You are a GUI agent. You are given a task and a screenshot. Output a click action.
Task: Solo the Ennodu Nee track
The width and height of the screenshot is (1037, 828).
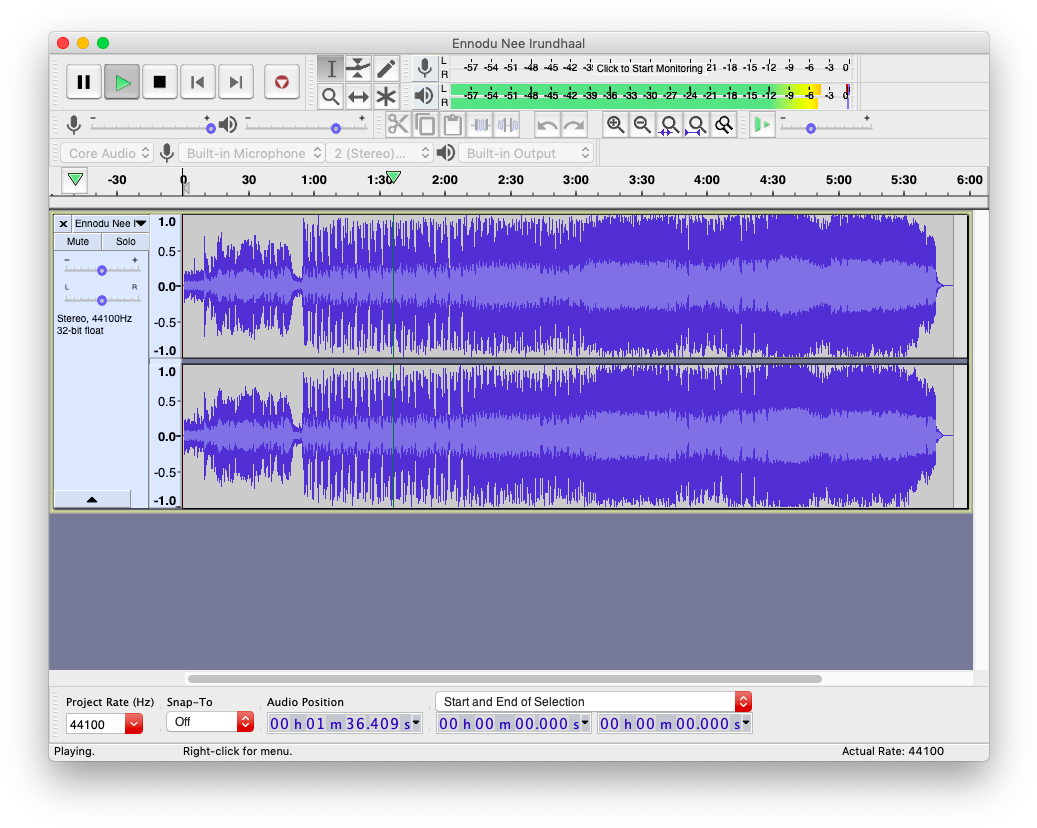(x=125, y=242)
